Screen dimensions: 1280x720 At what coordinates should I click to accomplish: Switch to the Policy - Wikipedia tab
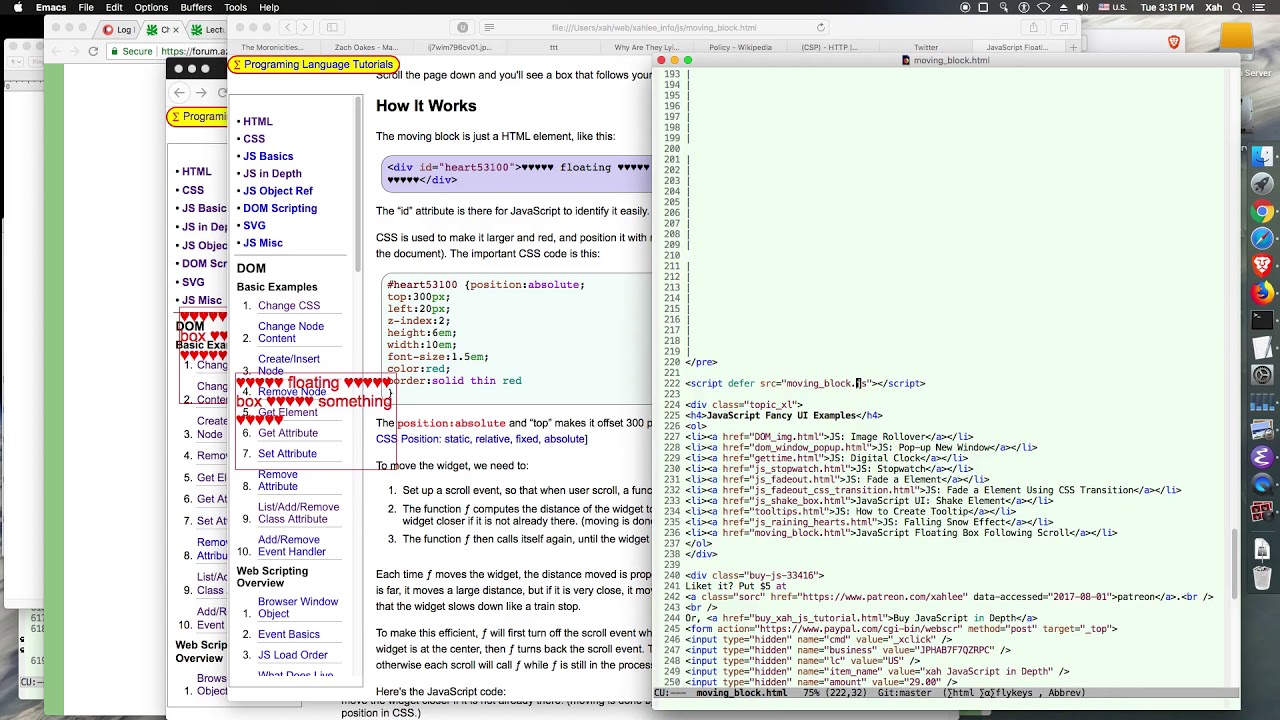(x=740, y=47)
